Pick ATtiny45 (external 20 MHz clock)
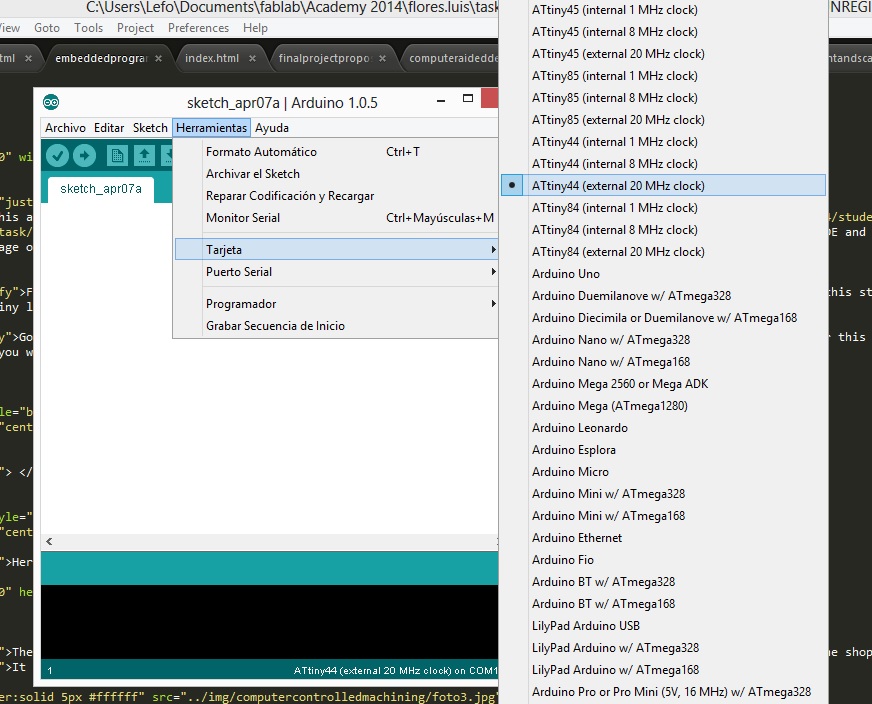Screen dimensions: 872x704 [x=663, y=54]
